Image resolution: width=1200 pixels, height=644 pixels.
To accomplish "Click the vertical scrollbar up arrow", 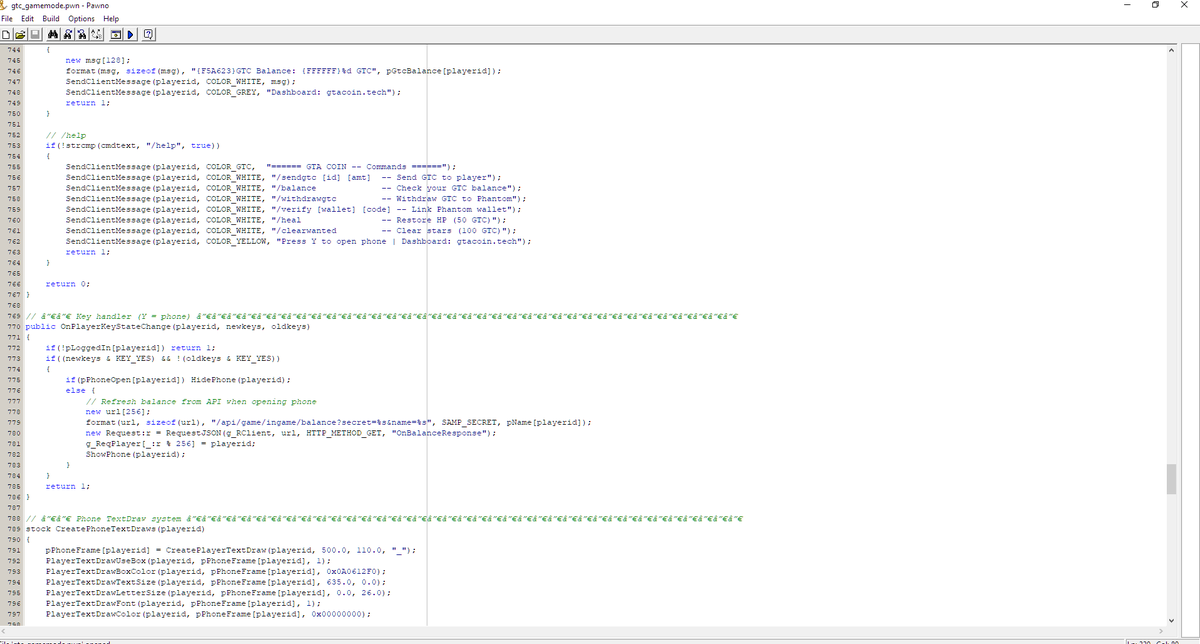I will [1172, 49].
